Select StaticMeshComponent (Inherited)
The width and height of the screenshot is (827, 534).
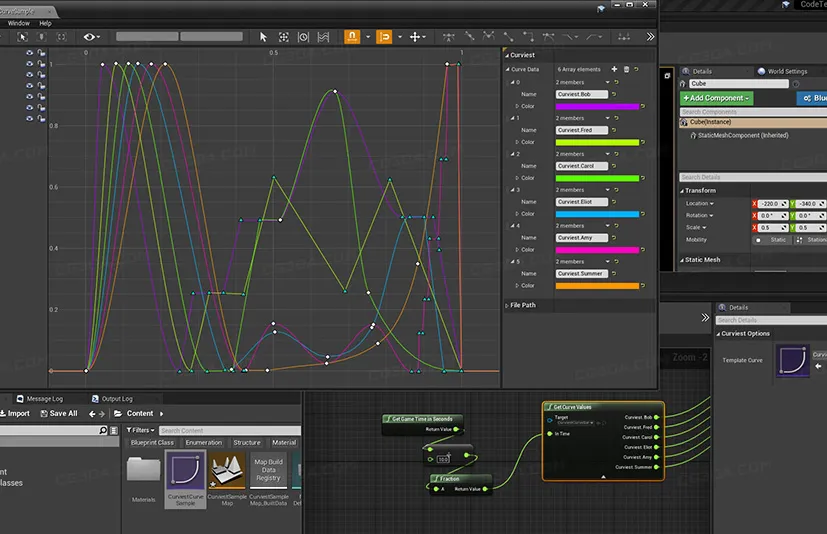[x=743, y=136]
